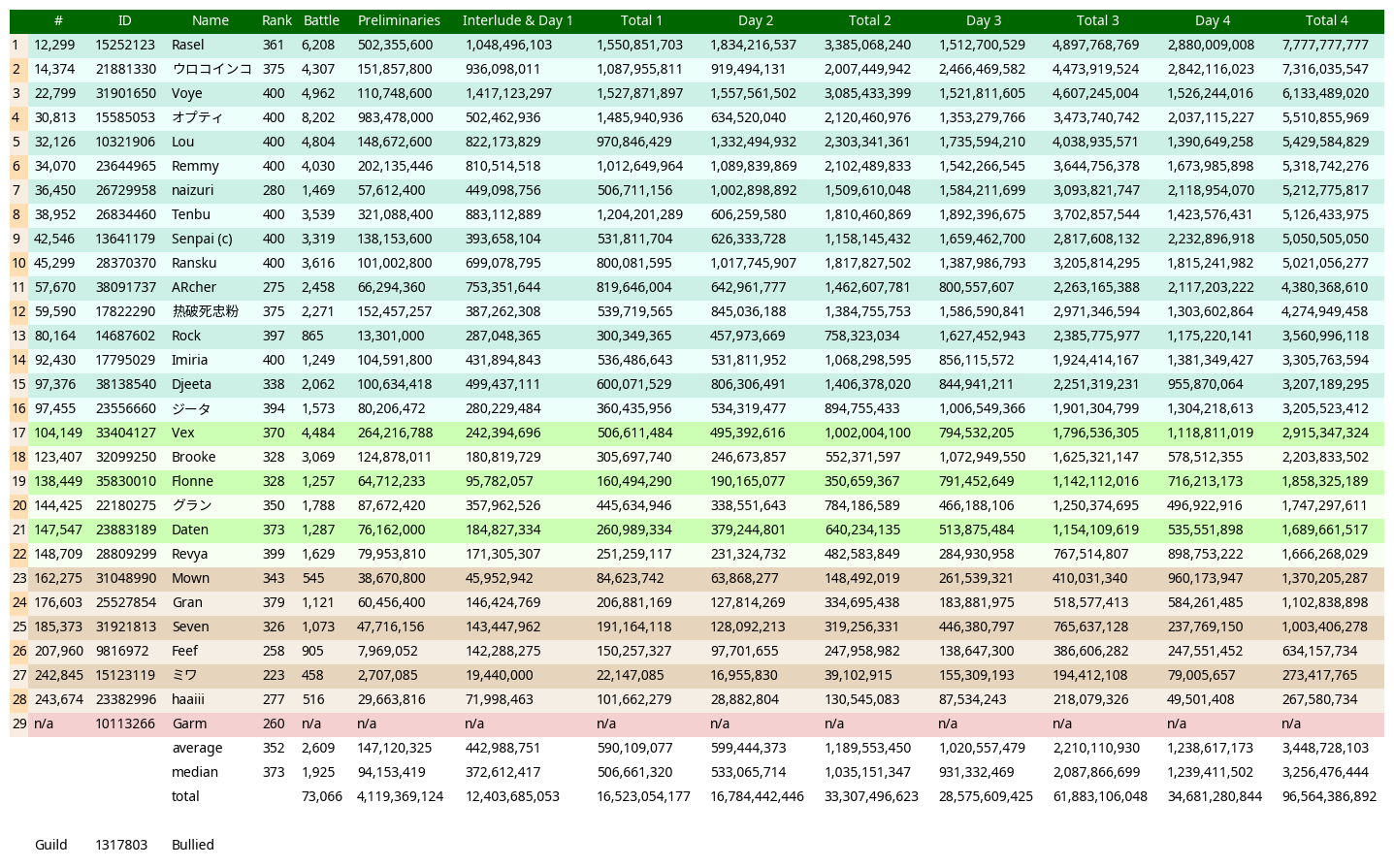
Task: Select the name cell Garm
Action: [x=189, y=723]
